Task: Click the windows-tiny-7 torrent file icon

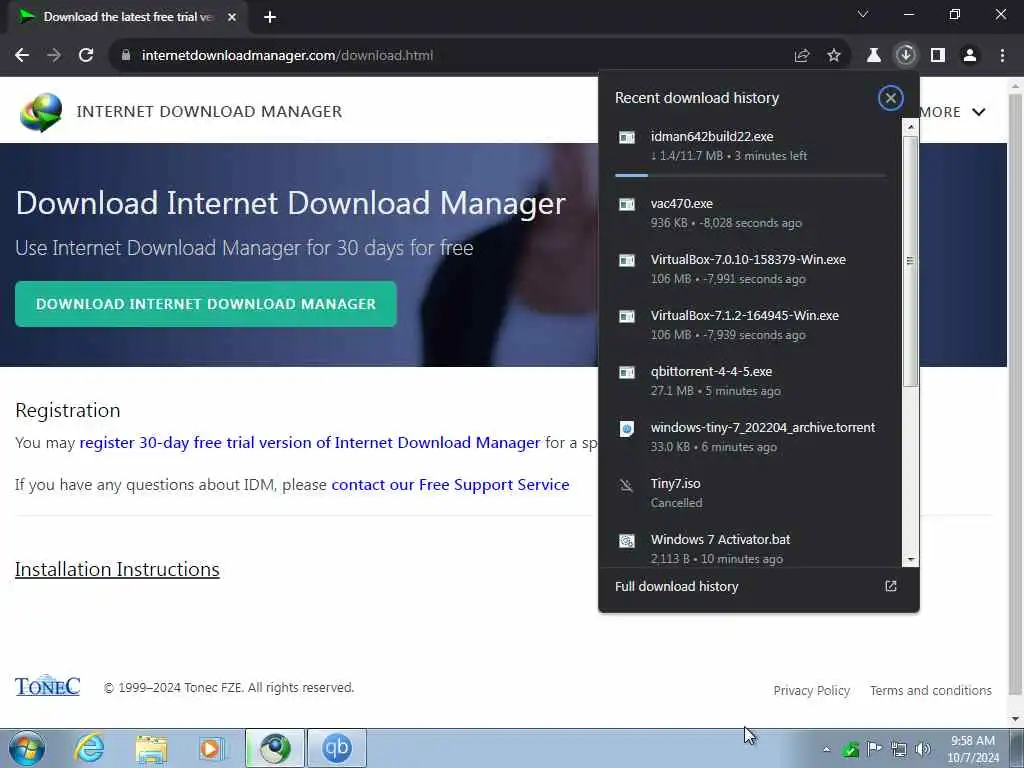Action: point(626,428)
